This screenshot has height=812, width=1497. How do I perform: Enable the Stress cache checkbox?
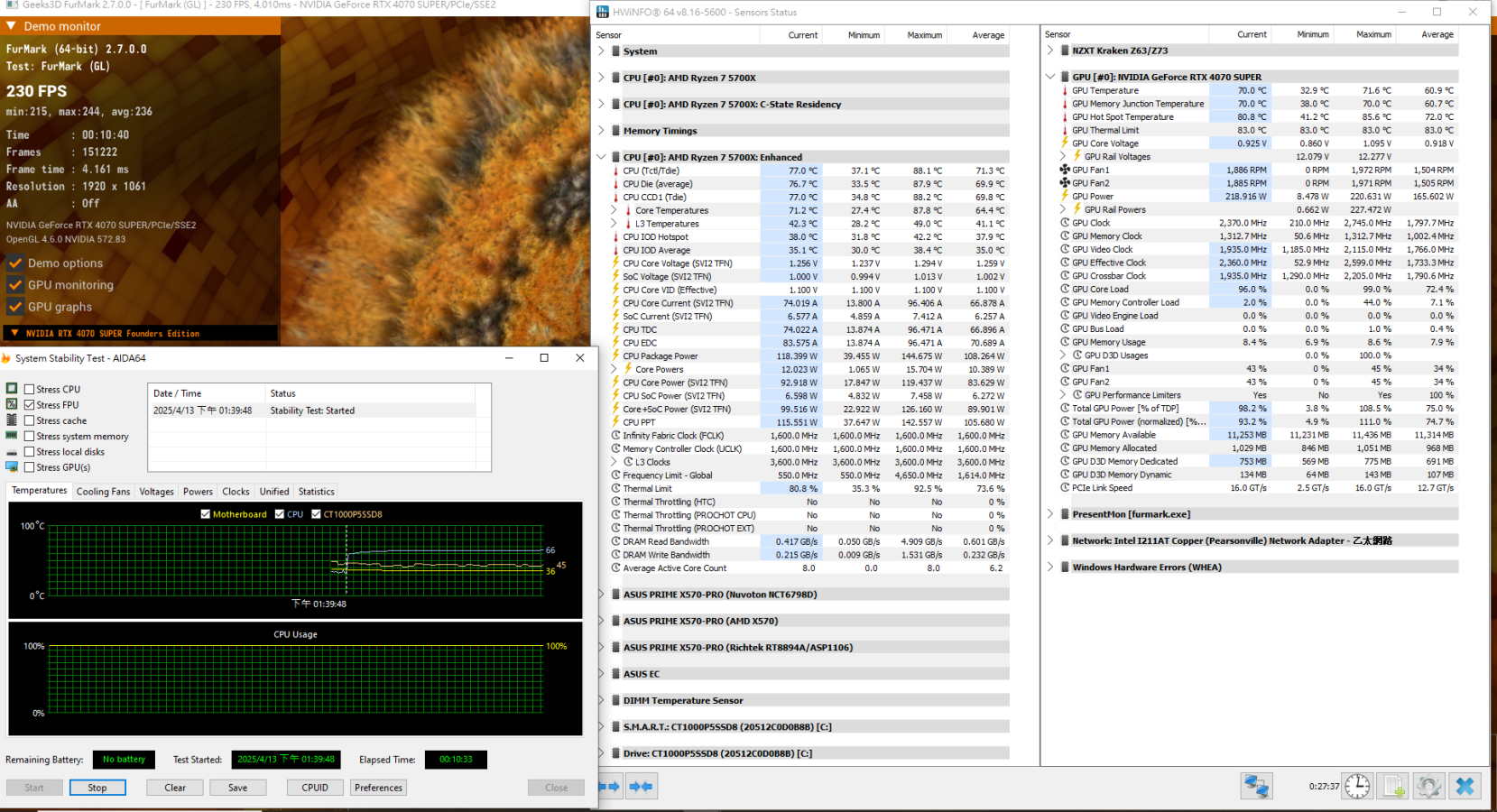tap(30, 420)
